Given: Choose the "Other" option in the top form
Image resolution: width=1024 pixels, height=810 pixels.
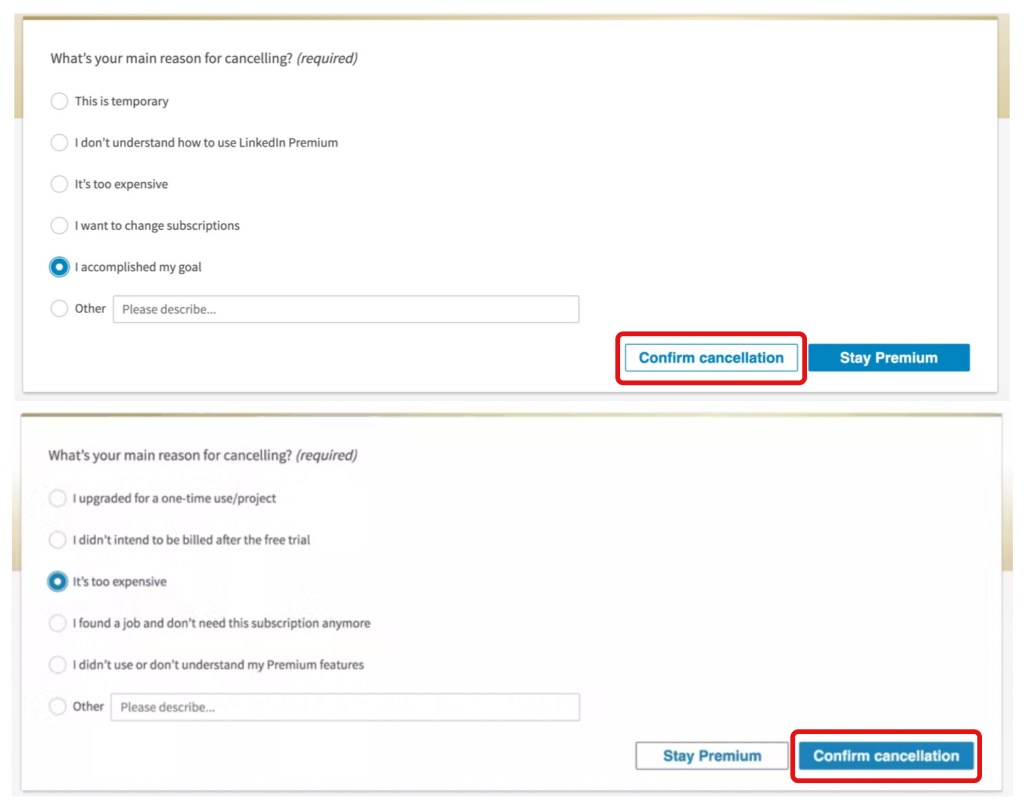Looking at the screenshot, I should [x=59, y=308].
